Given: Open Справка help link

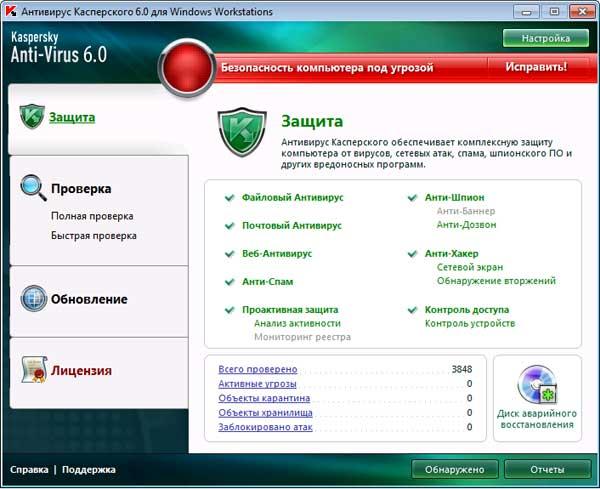Looking at the screenshot, I should [x=29, y=470].
